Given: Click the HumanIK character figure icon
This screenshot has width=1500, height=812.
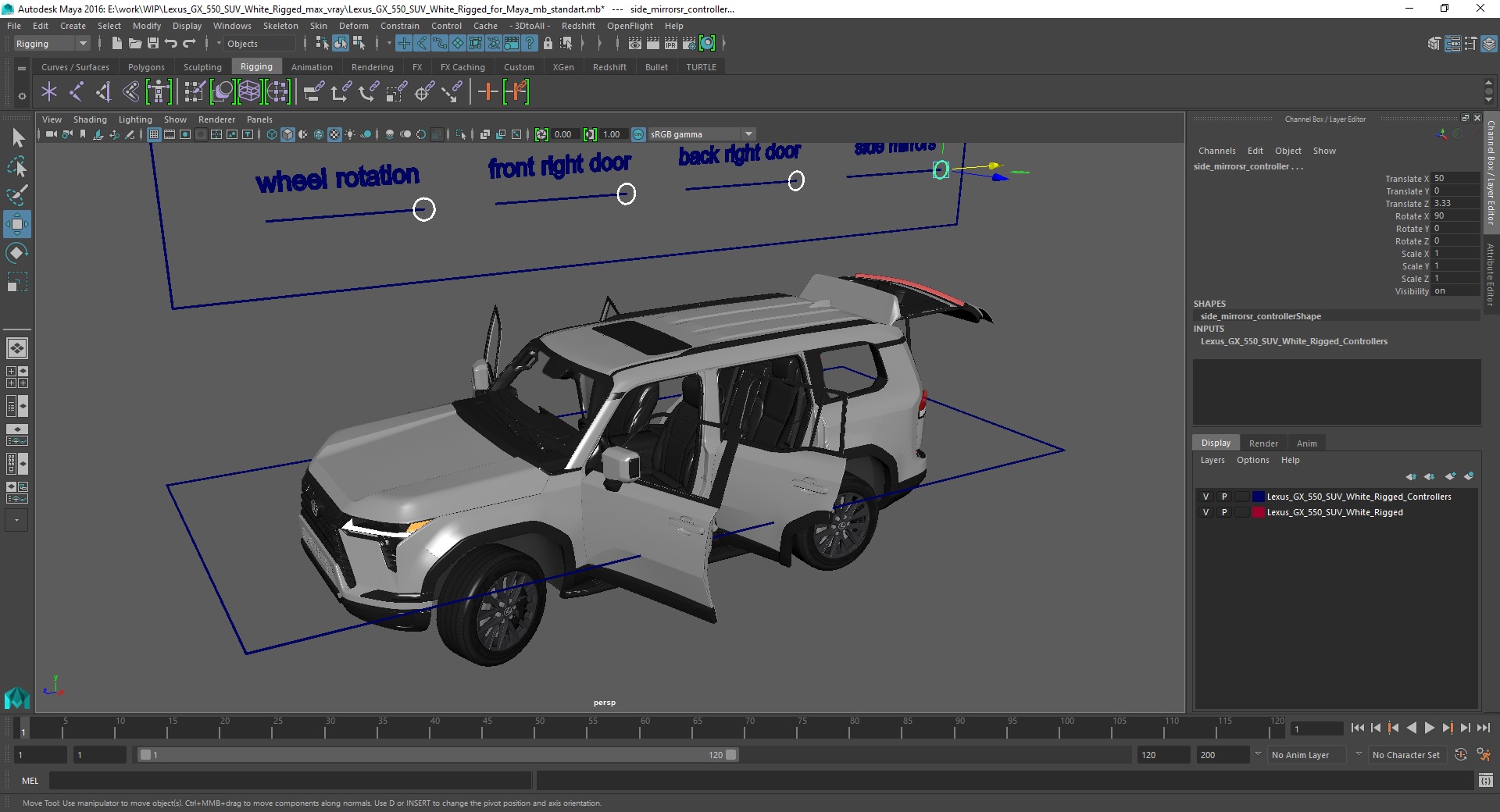Looking at the screenshot, I should click(x=159, y=92).
